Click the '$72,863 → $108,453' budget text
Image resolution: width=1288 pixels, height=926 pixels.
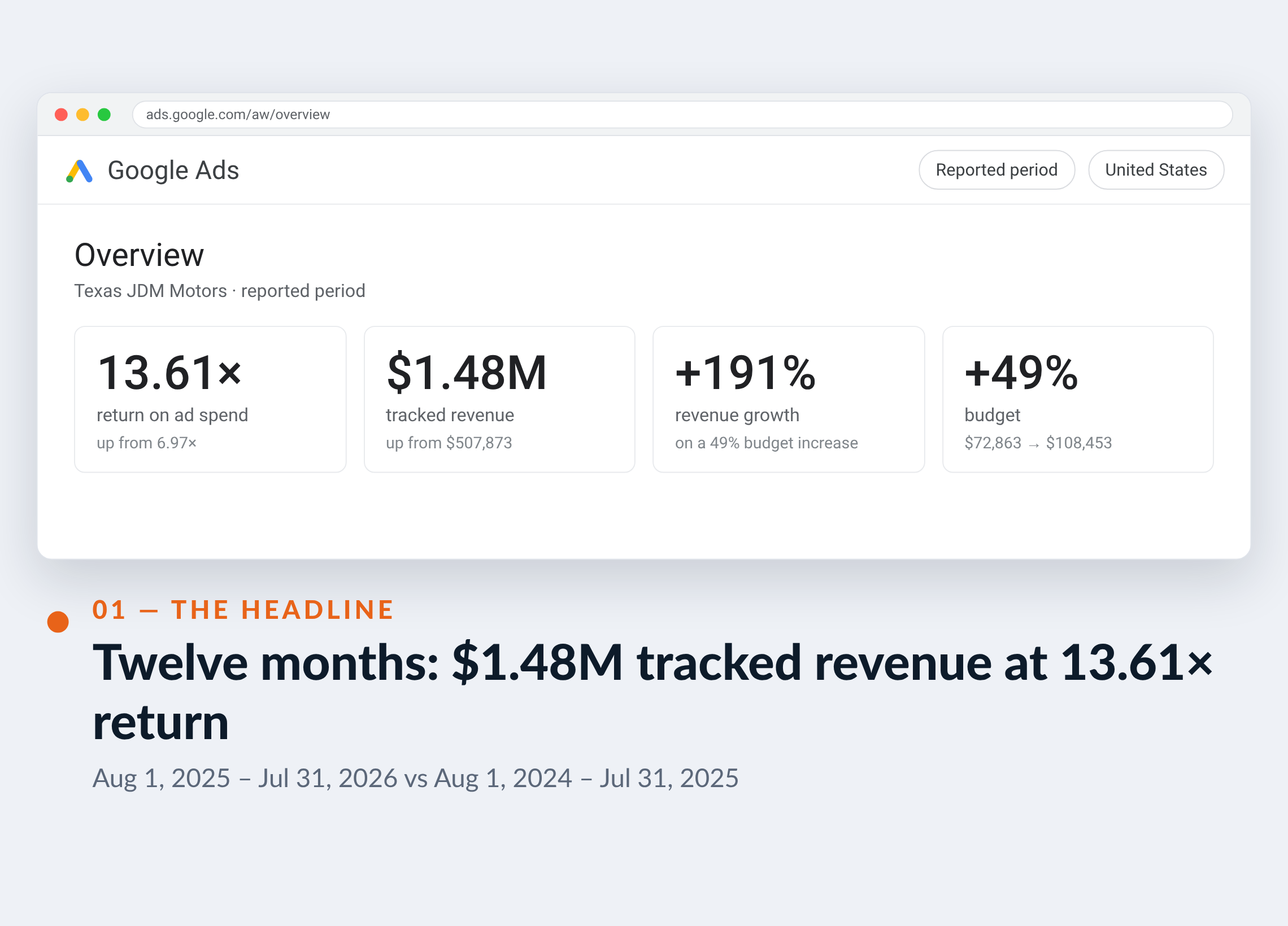point(1038,443)
